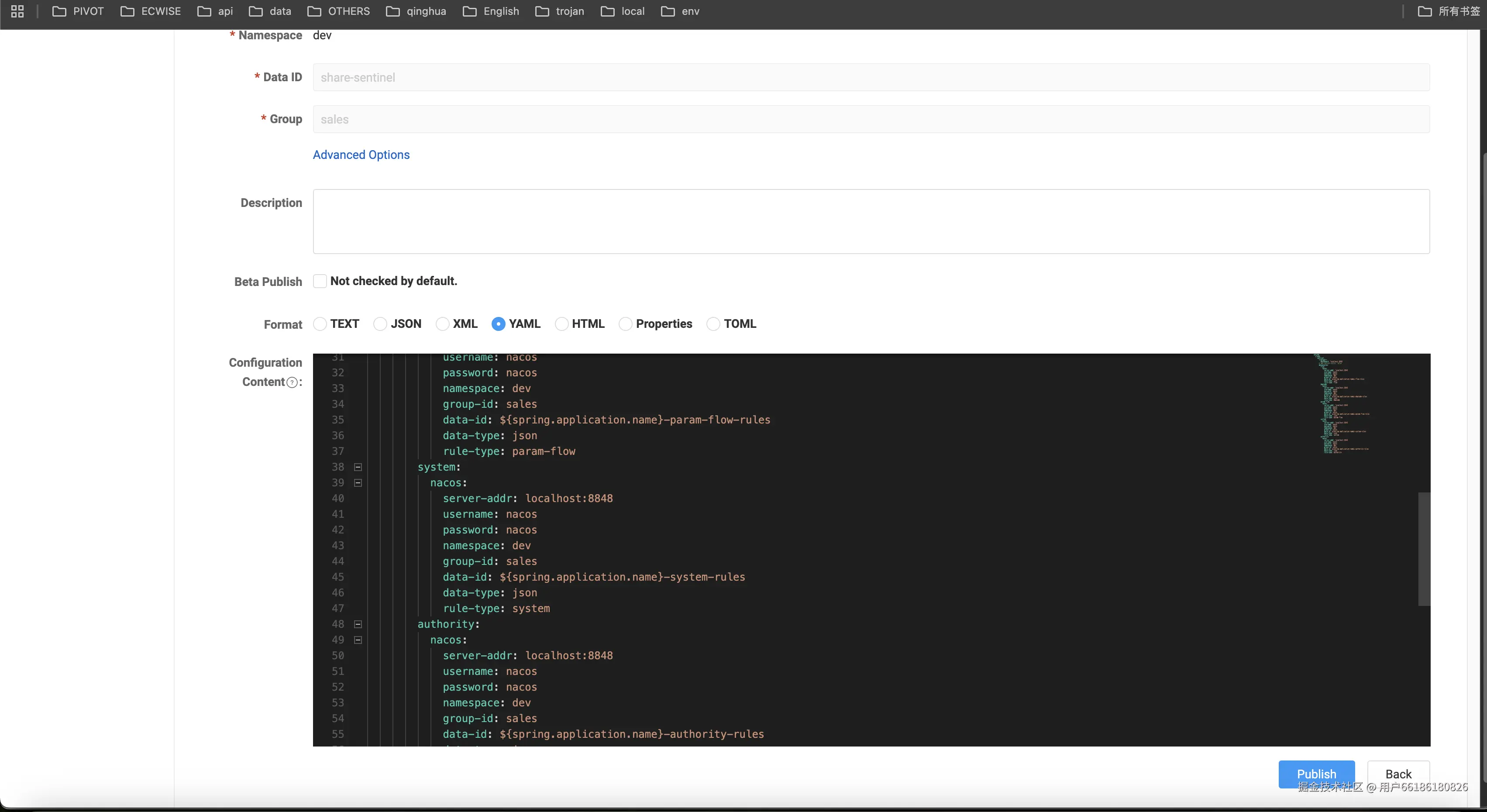Open the PIVOT bookmark folder

pyautogui.click(x=79, y=11)
